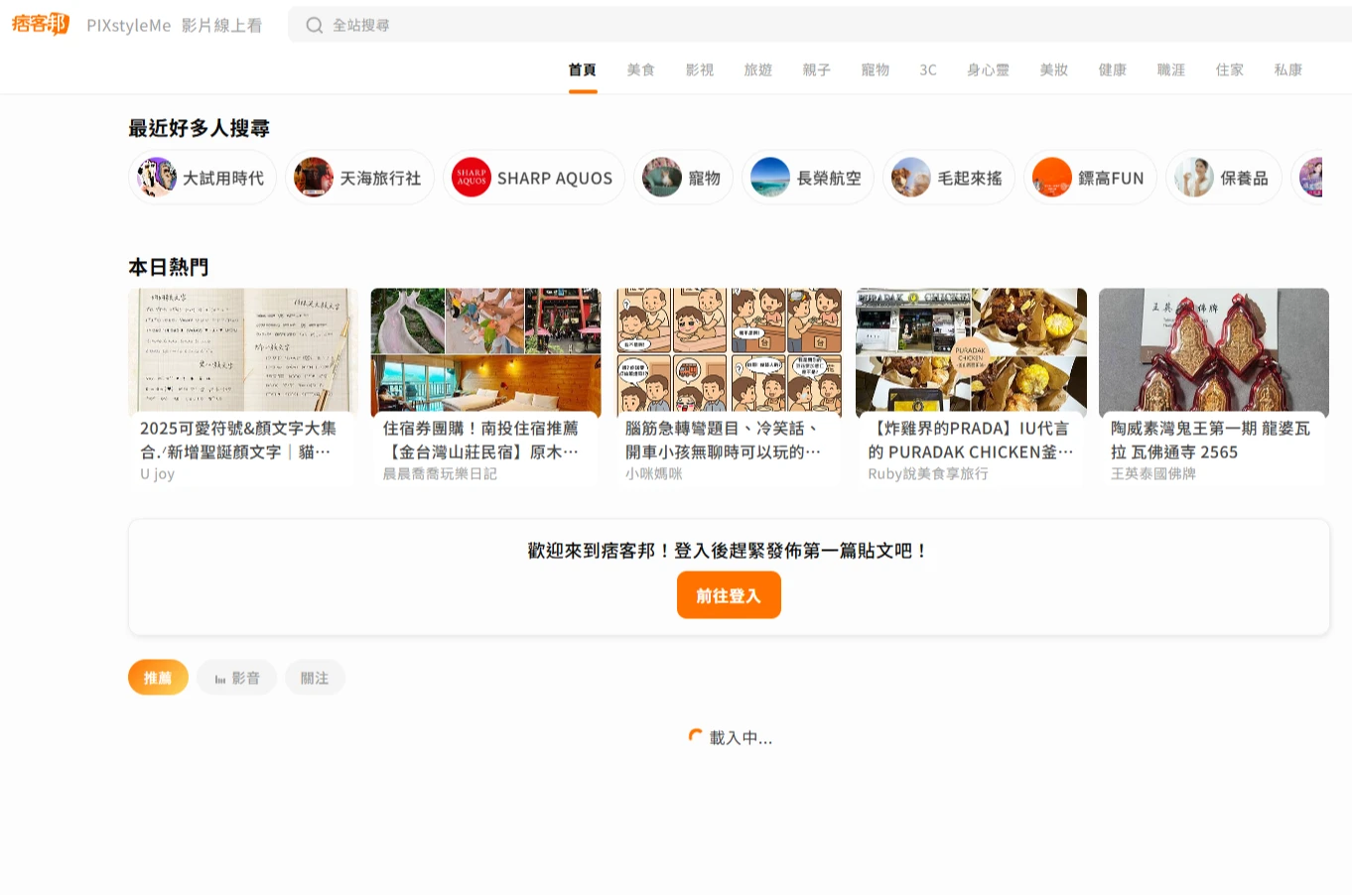Viewport: 1352px width, 896px height.
Task: Open the 影片線上看 header link
Action: click(221, 26)
